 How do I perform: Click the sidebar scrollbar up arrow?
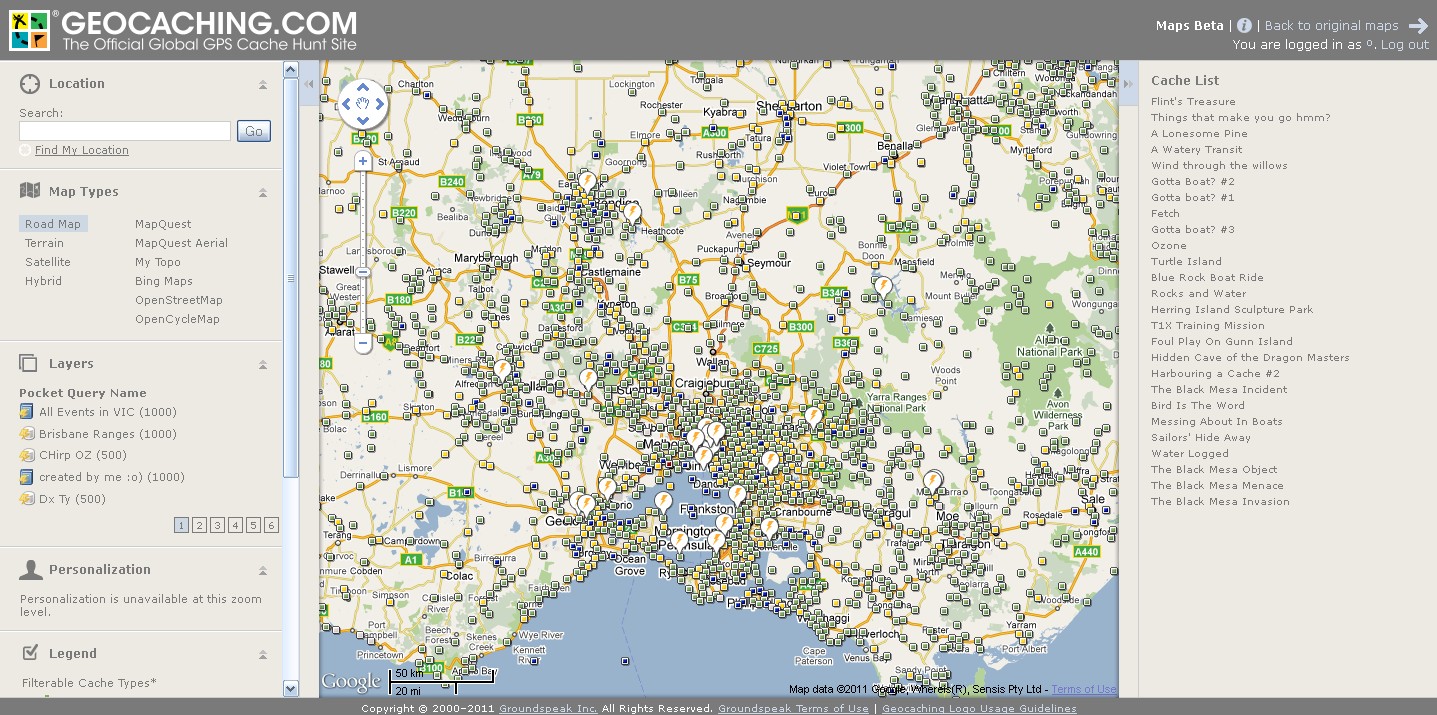click(x=291, y=70)
